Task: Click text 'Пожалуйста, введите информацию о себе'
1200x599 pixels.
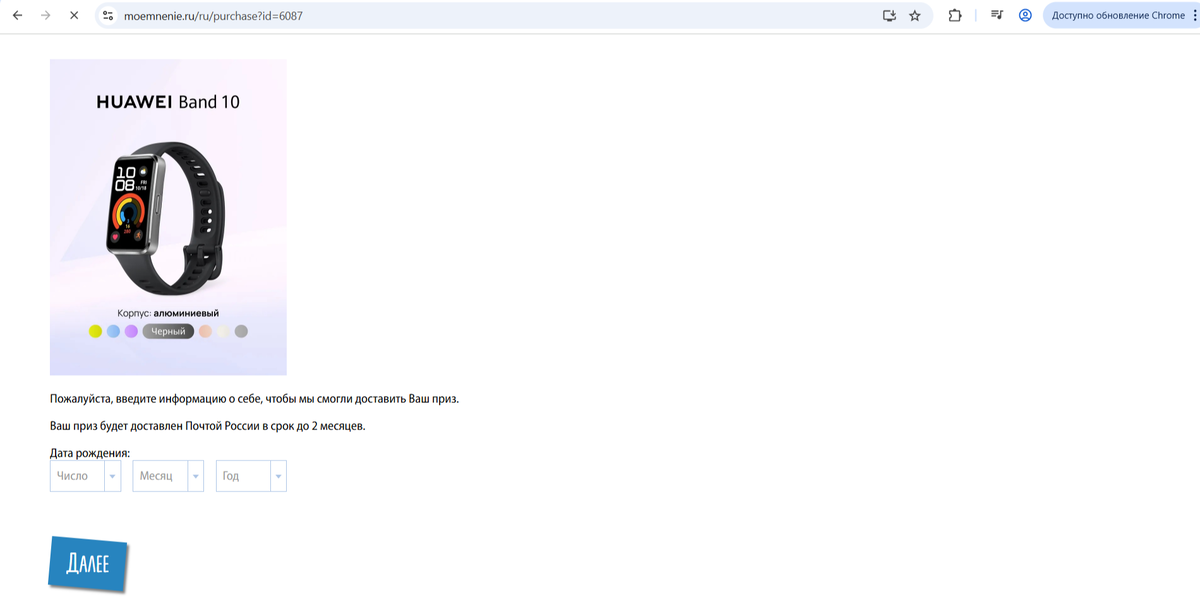Action: point(156,399)
